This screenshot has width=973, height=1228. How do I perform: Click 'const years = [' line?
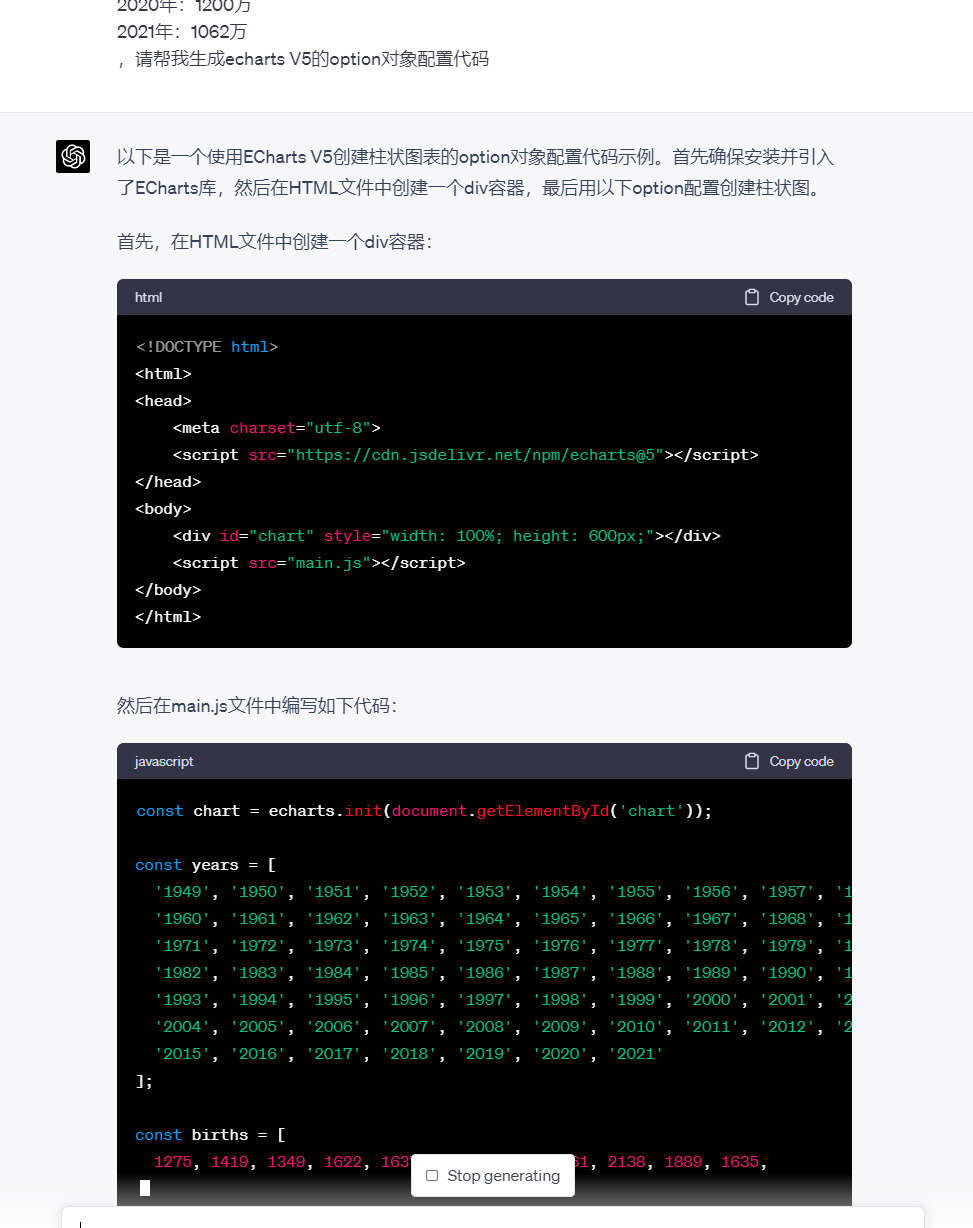point(206,865)
